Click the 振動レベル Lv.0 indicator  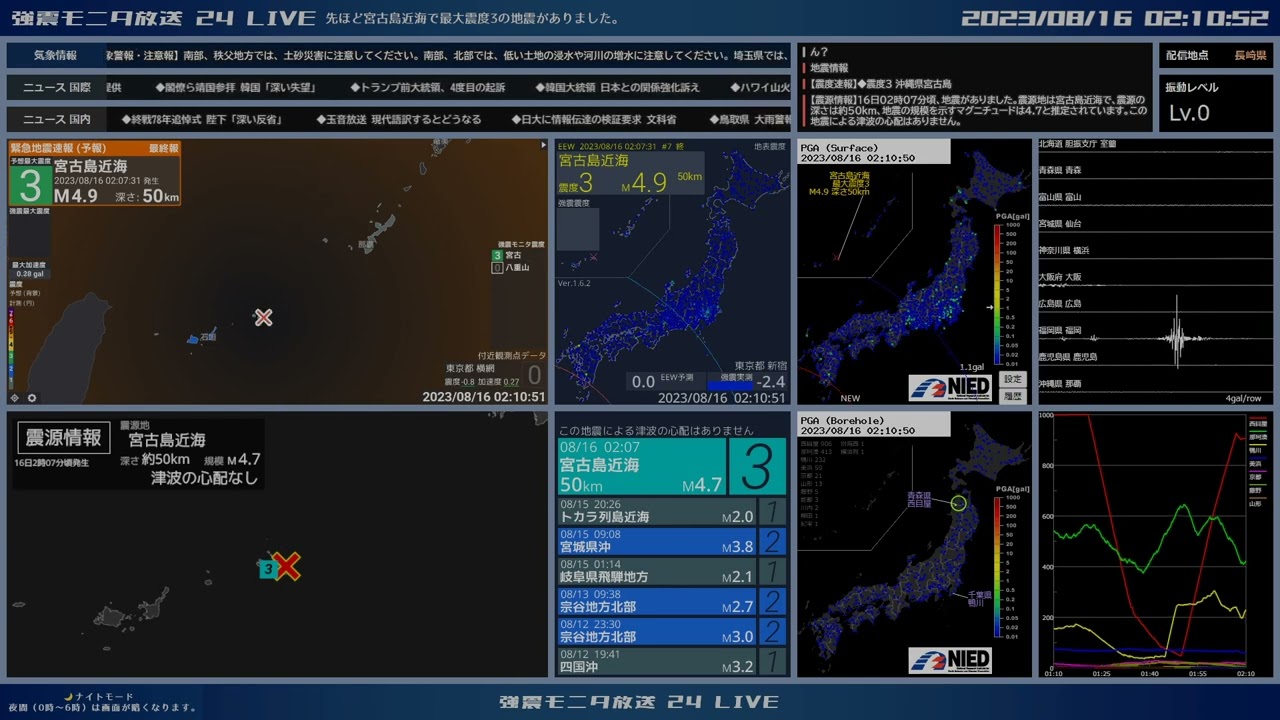tap(1216, 104)
